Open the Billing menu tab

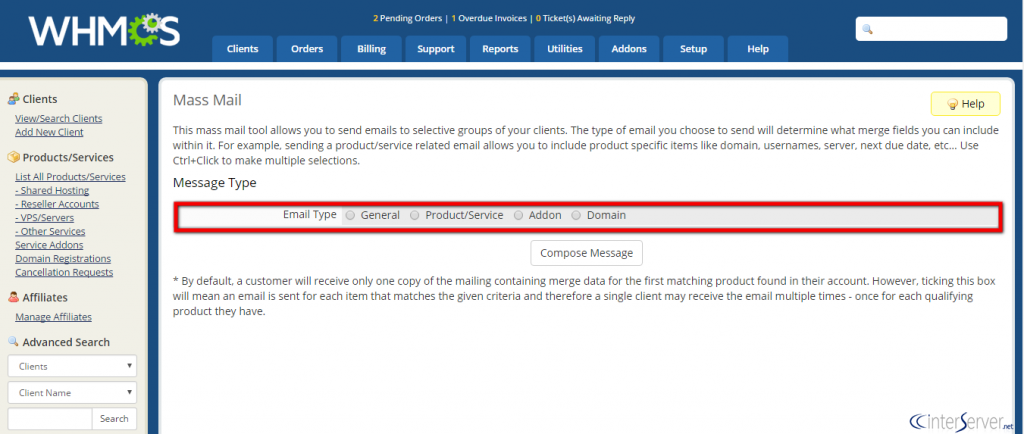click(371, 49)
